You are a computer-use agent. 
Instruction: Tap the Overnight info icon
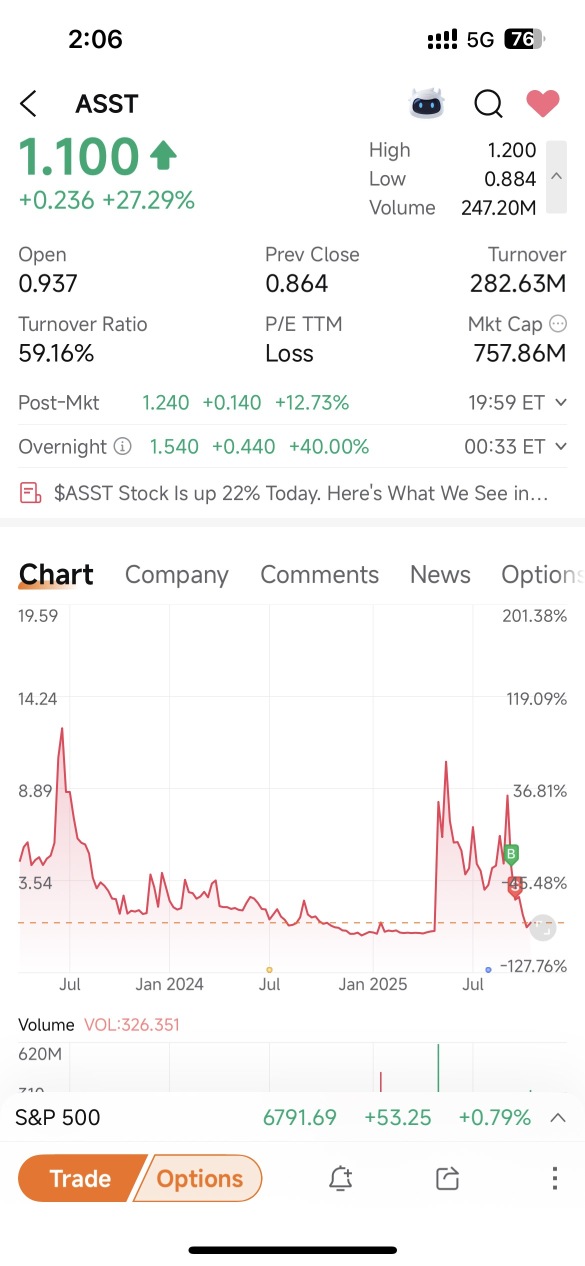[123, 446]
